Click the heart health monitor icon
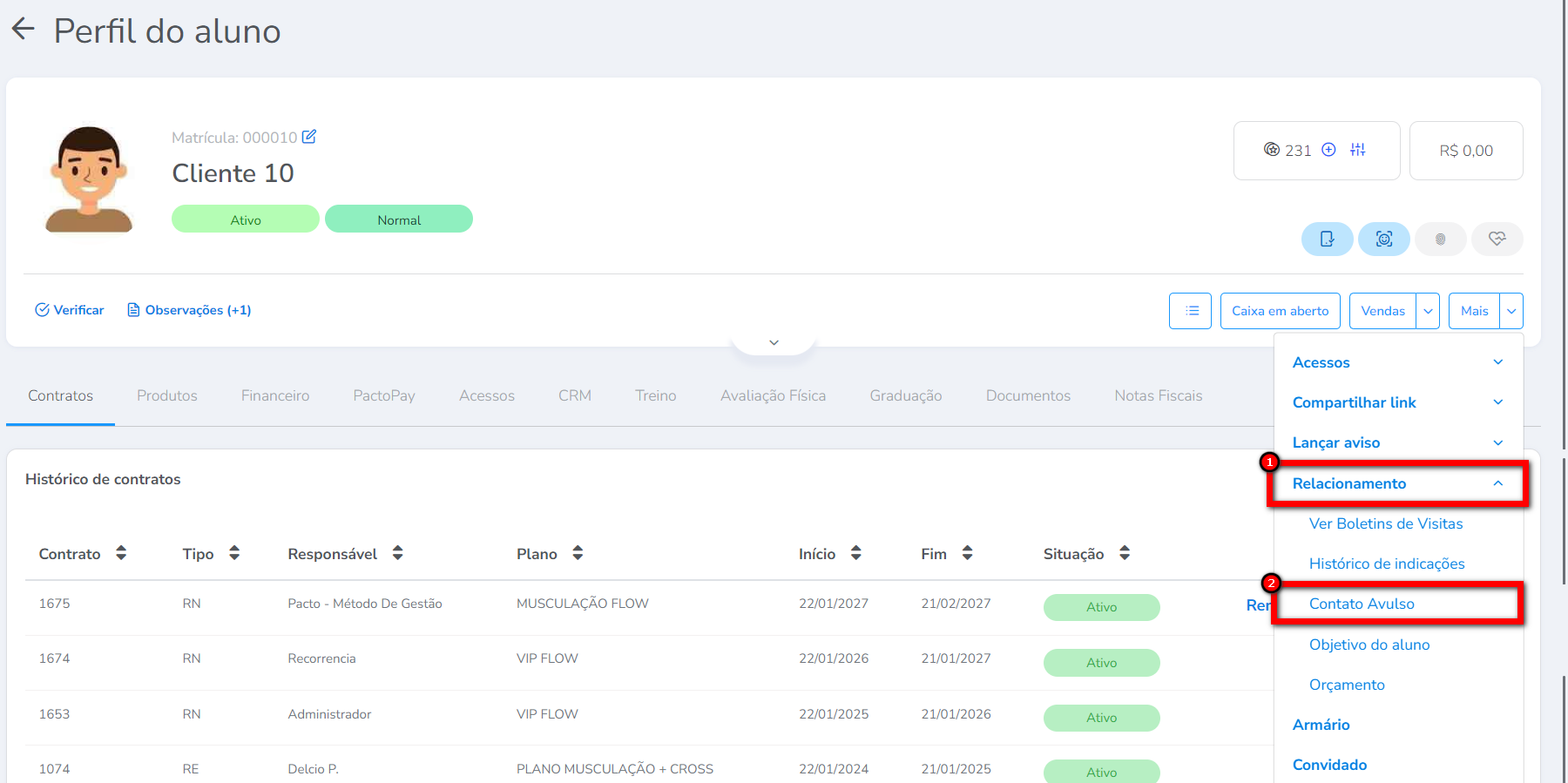This screenshot has width=1568, height=783. tap(1497, 239)
